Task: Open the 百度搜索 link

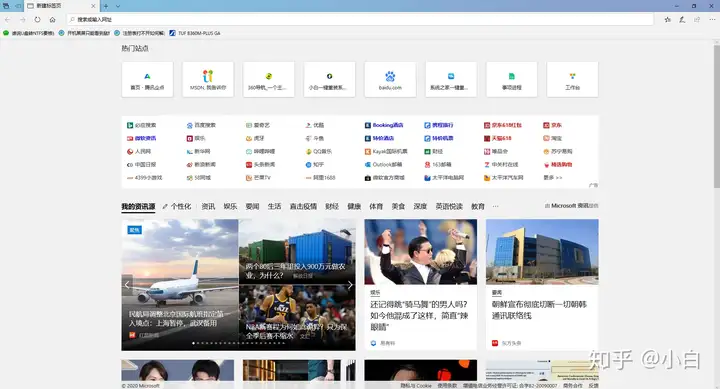Action: [201, 125]
